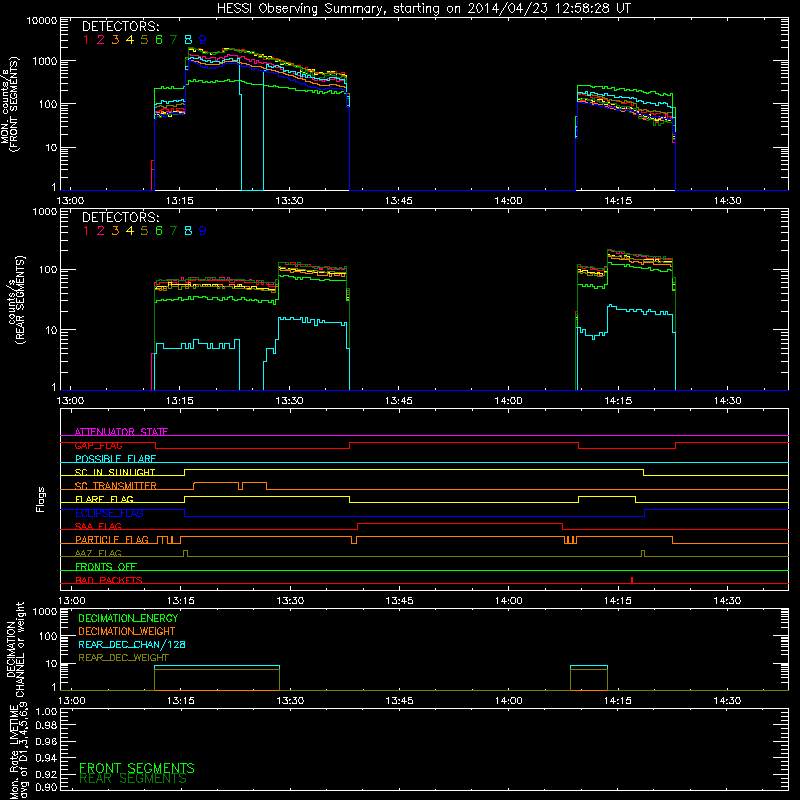Select DETECTORS: label in rear segments panel
This screenshot has width=800, height=800.
[120, 217]
